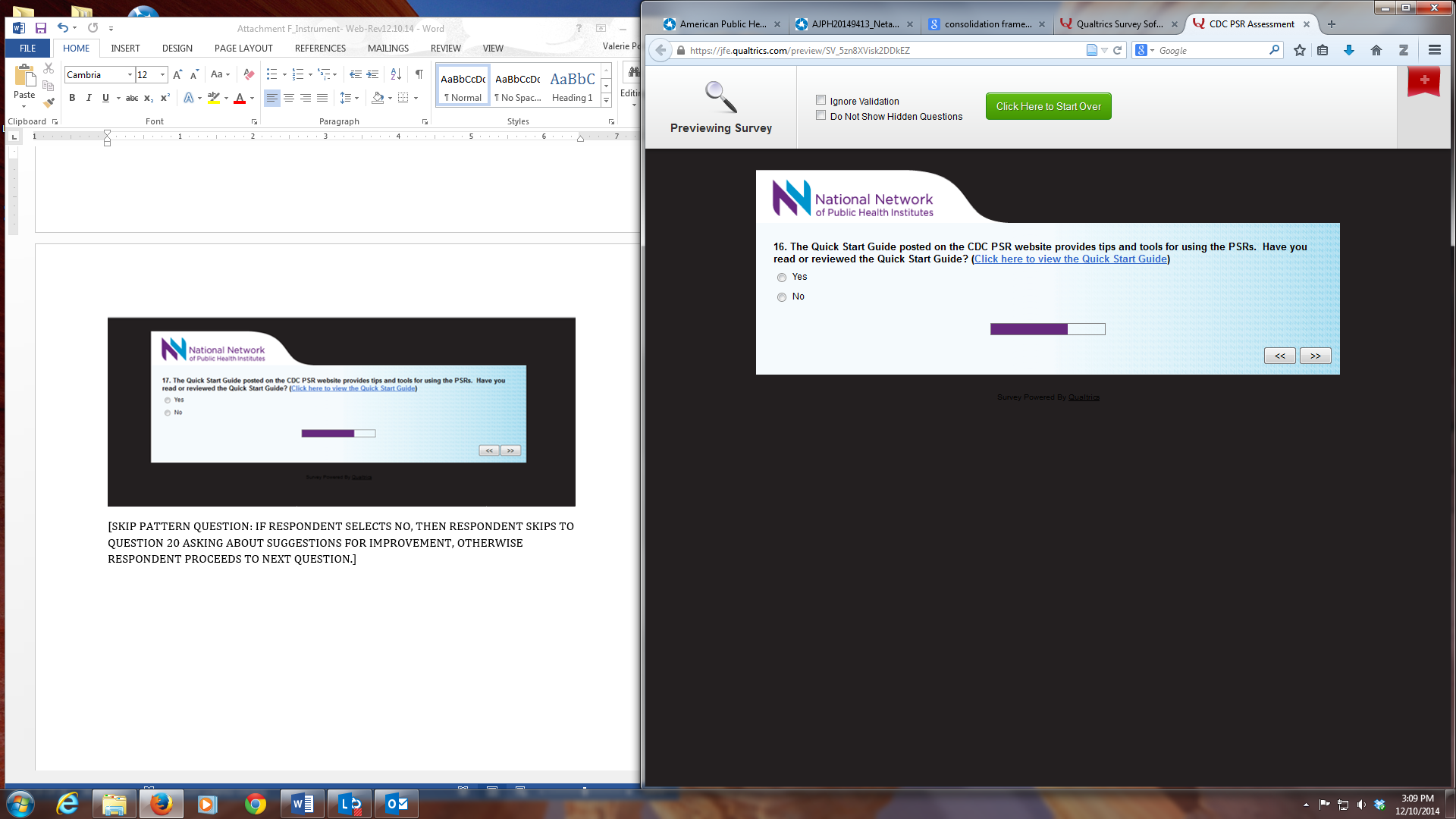Click the Center alignment icon
The height and width of the screenshot is (819, 1456).
[x=288, y=98]
